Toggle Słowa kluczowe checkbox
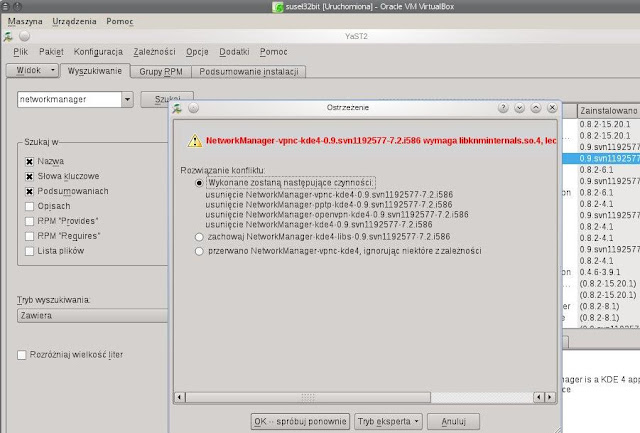Image resolution: width=640 pixels, height=433 pixels. pyautogui.click(x=29, y=177)
